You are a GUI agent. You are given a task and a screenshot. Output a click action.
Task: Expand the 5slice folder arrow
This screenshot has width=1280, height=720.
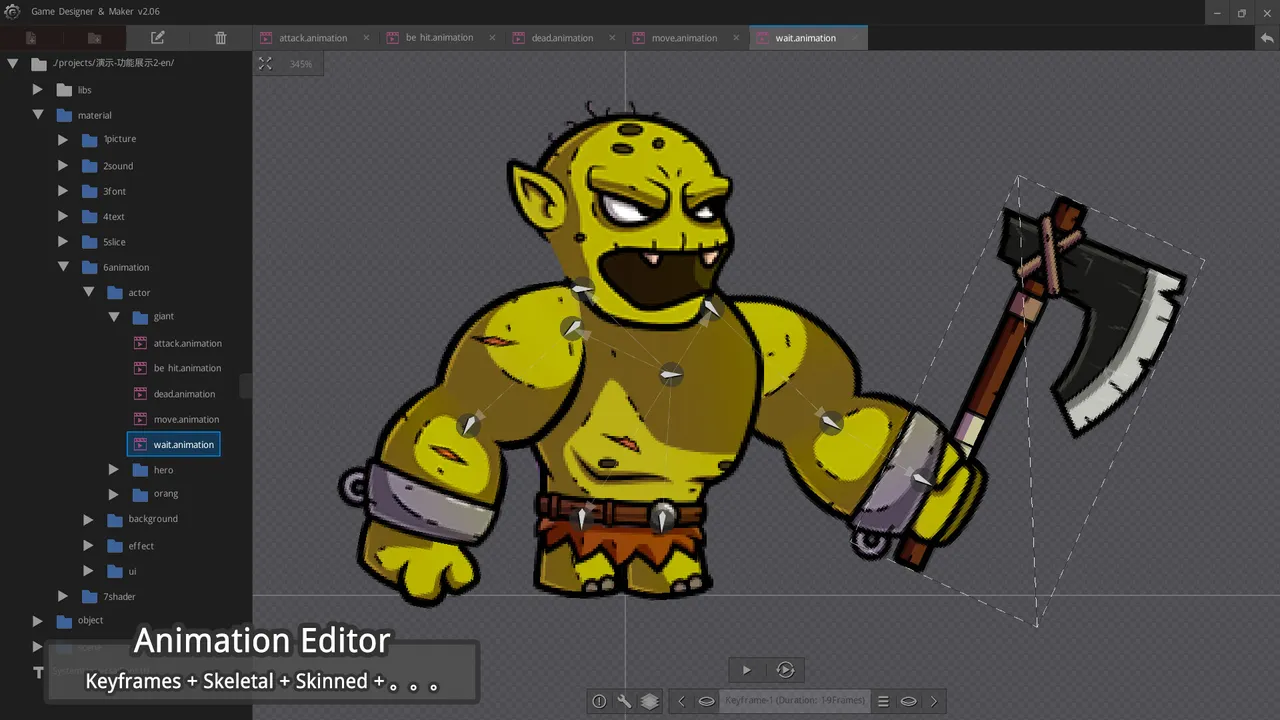click(x=63, y=241)
